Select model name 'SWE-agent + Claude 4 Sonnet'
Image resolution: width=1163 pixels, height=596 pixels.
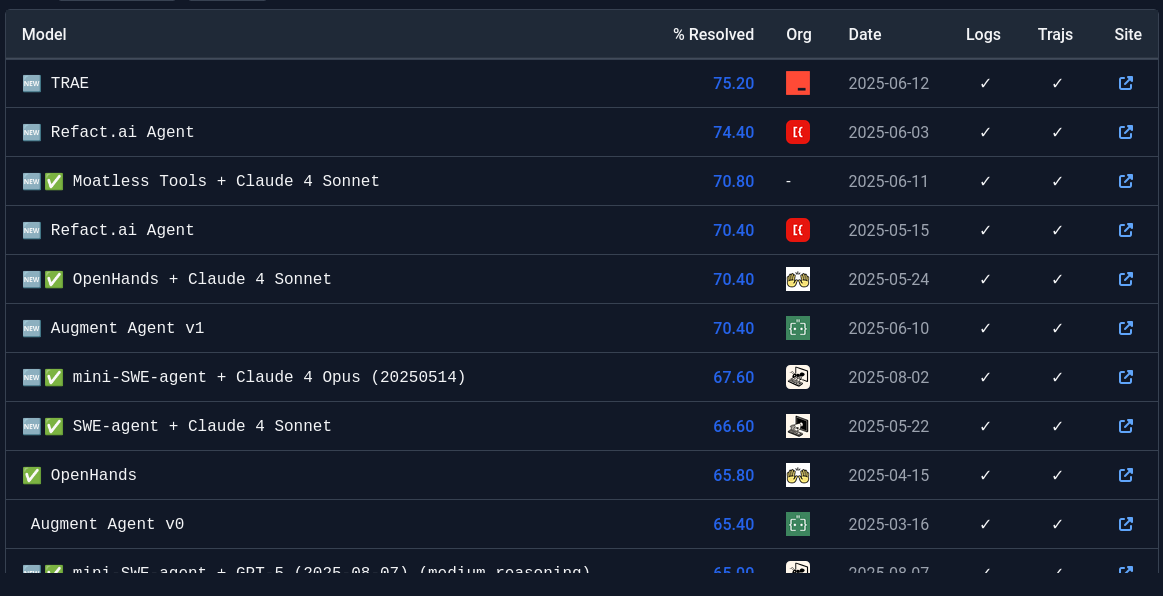coord(202,426)
